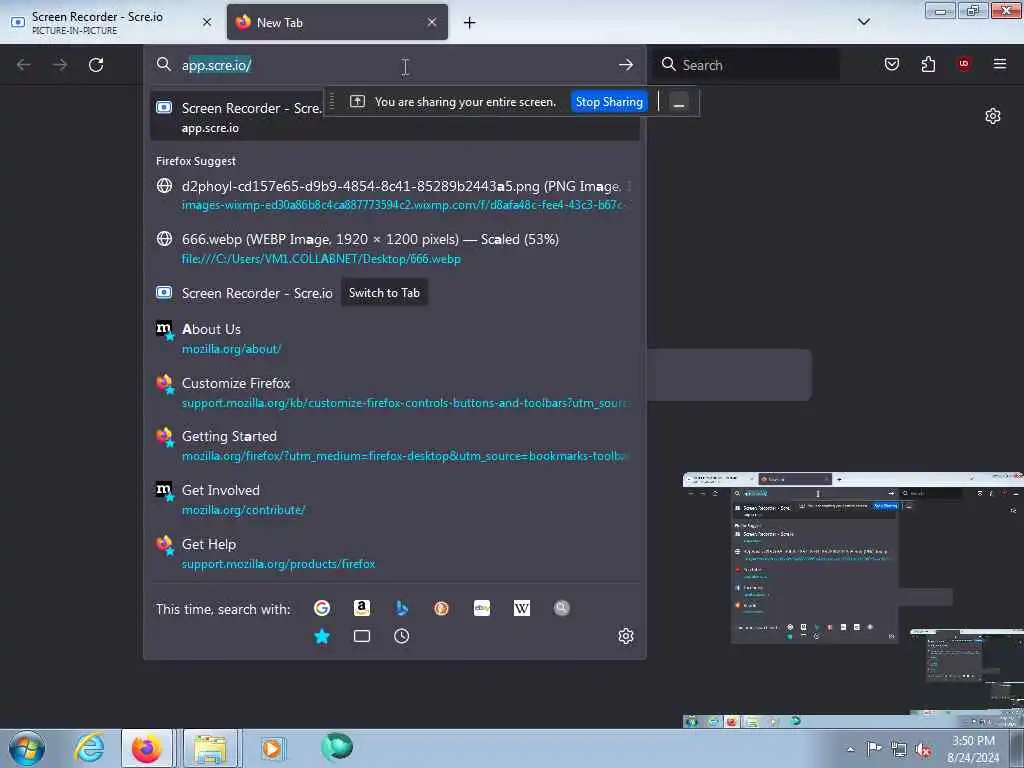
Task: Select app.scre.io top suggestion
Action: (x=394, y=117)
